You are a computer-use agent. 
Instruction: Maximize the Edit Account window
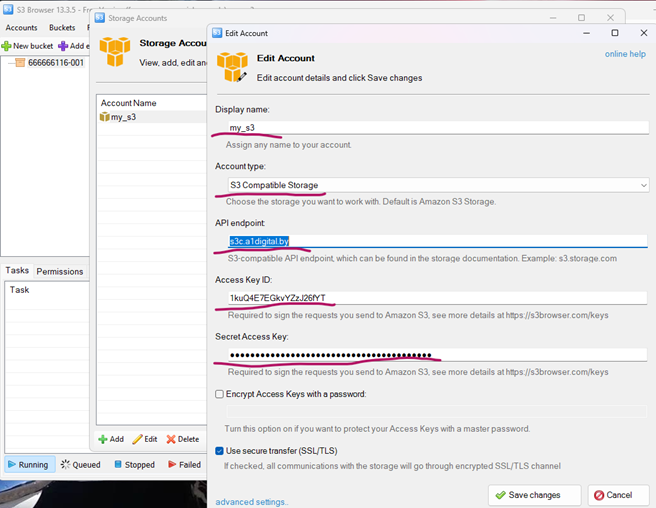point(615,33)
